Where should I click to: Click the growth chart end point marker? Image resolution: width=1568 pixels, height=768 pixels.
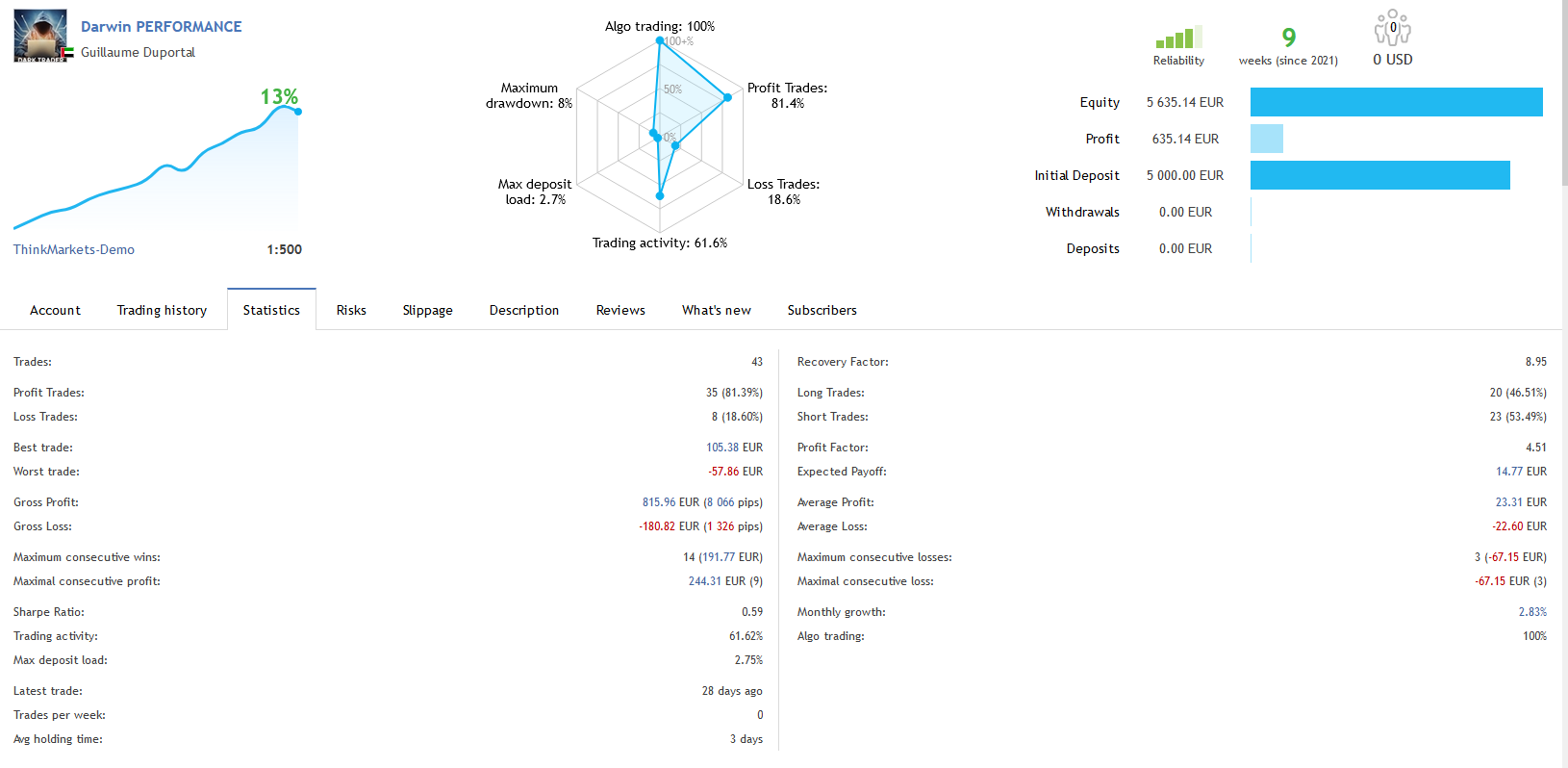(298, 112)
